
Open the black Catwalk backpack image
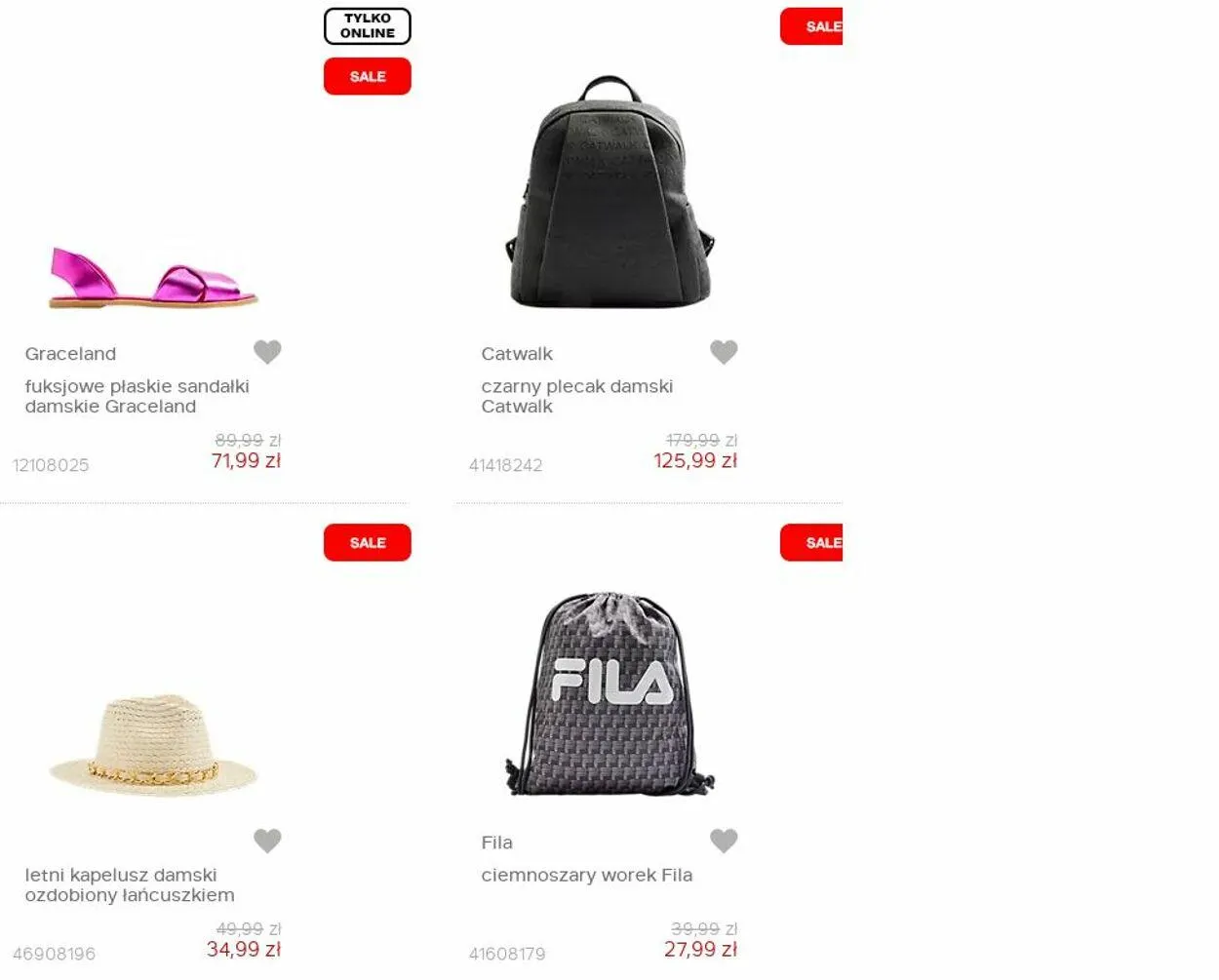click(609, 192)
